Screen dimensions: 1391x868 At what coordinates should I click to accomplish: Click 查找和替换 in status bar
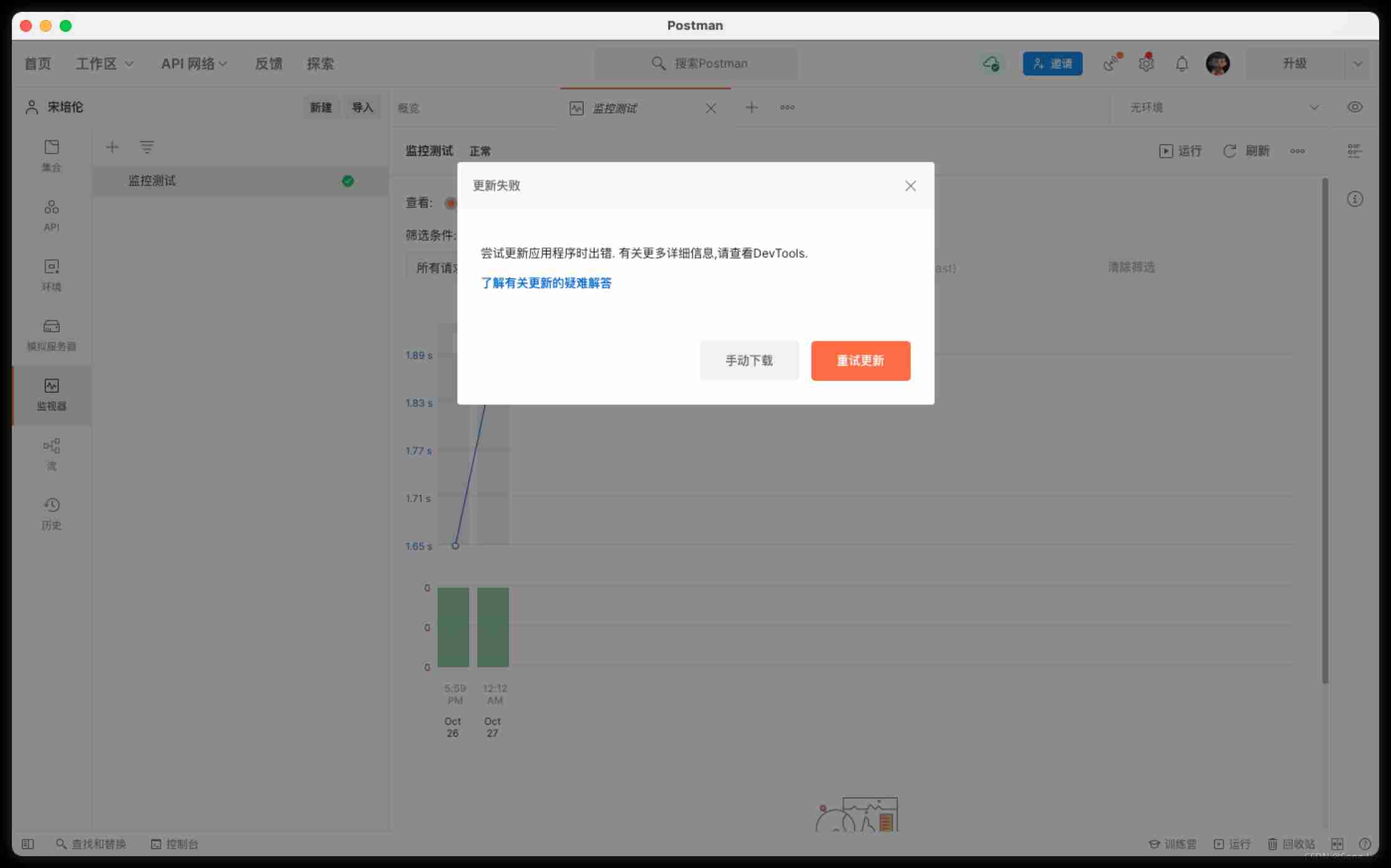click(91, 844)
